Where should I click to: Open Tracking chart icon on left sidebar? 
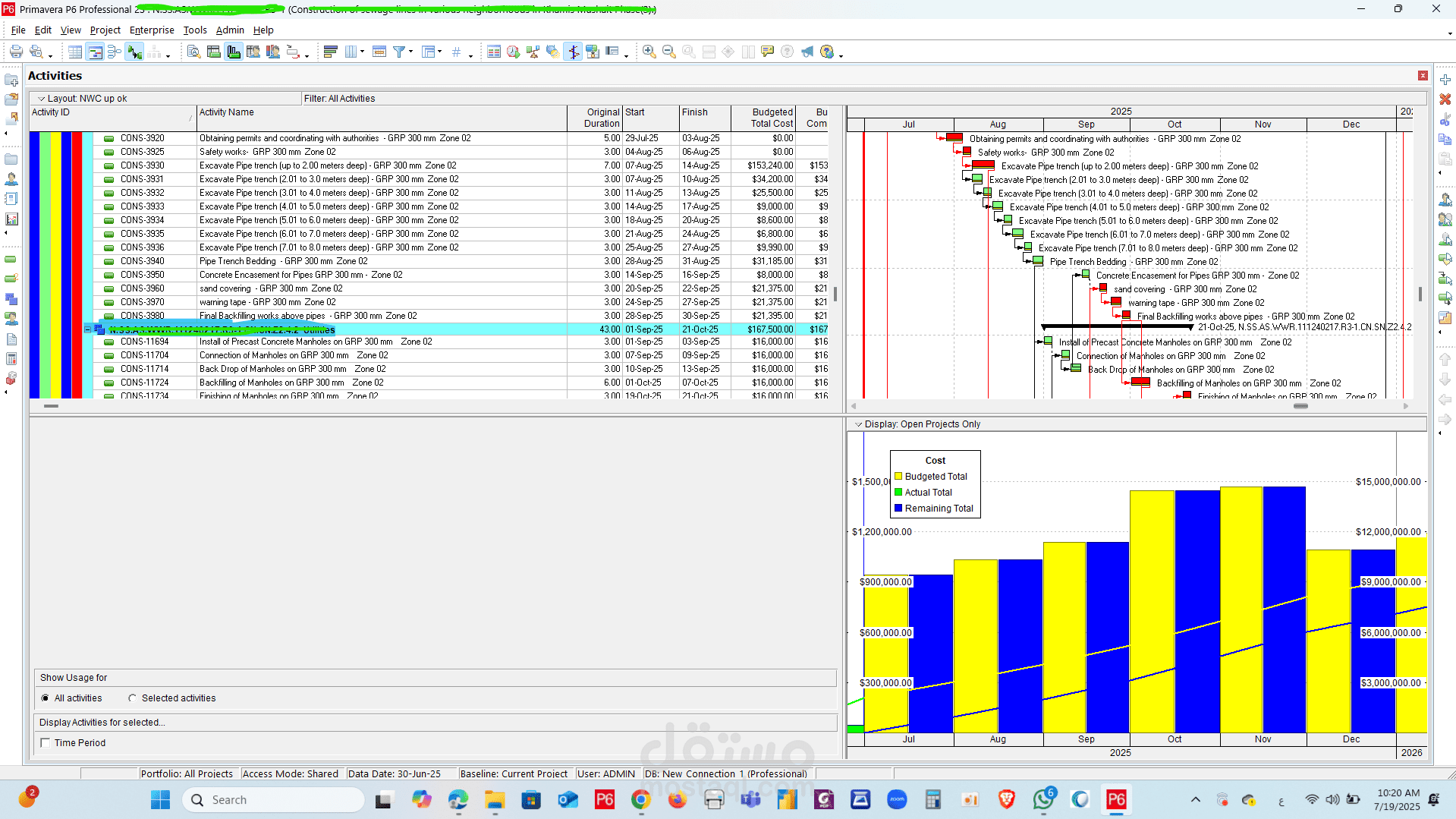(11, 219)
